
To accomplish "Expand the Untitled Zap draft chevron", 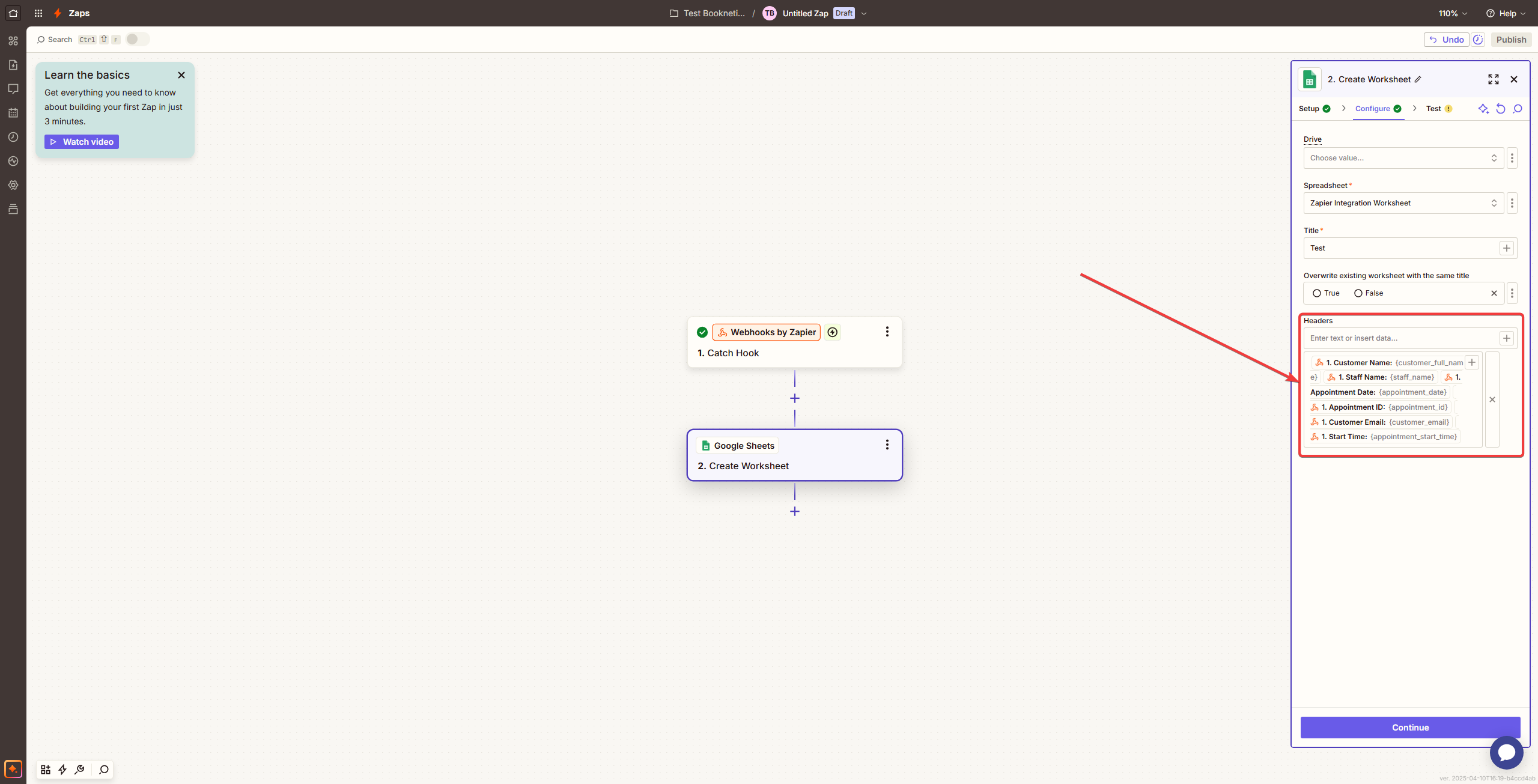I will click(864, 13).
